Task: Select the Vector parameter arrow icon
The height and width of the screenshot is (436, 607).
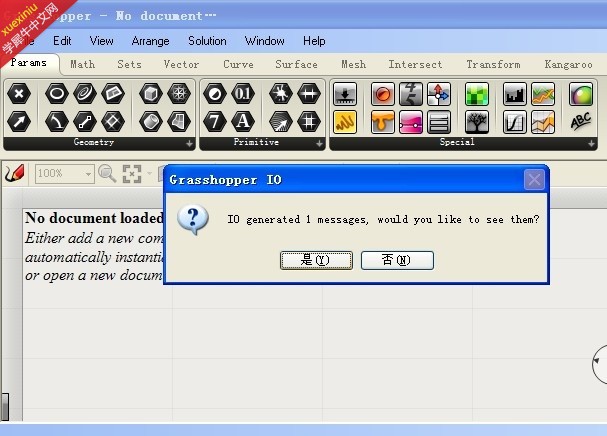Action: (x=19, y=122)
